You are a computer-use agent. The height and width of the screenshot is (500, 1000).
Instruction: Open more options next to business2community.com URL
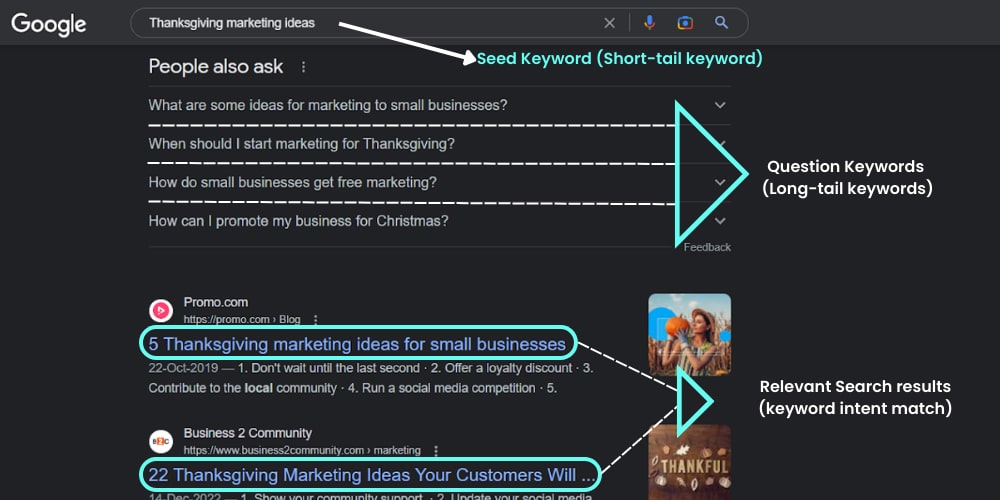436,451
